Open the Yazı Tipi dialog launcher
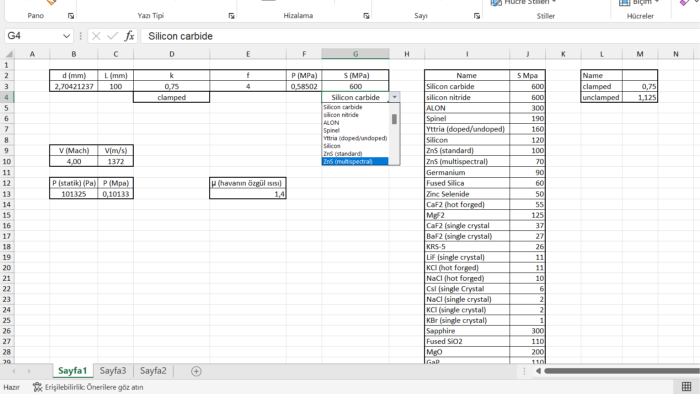The height and width of the screenshot is (394, 700). [x=231, y=16]
